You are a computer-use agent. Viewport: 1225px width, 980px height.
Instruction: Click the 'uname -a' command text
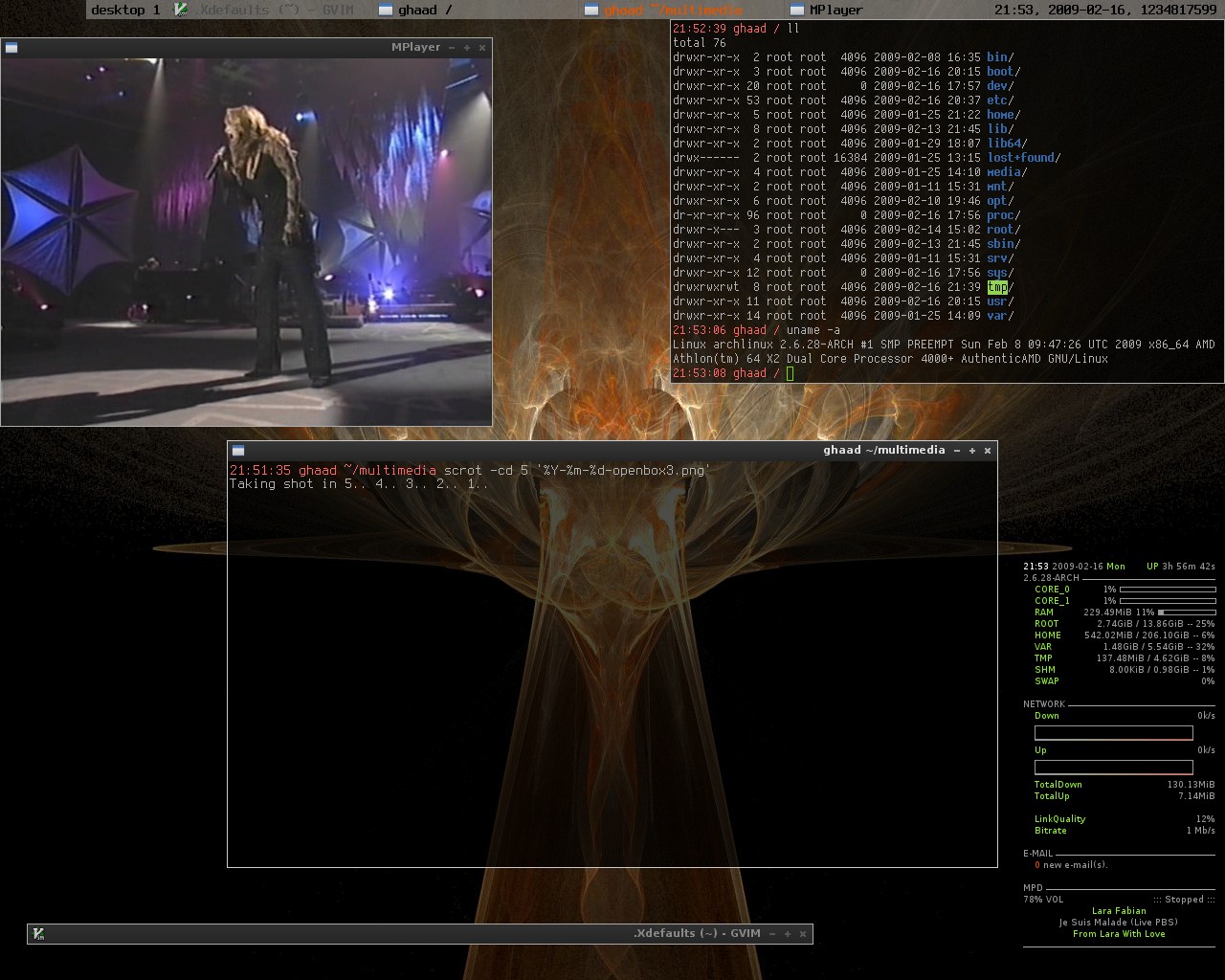pos(813,330)
